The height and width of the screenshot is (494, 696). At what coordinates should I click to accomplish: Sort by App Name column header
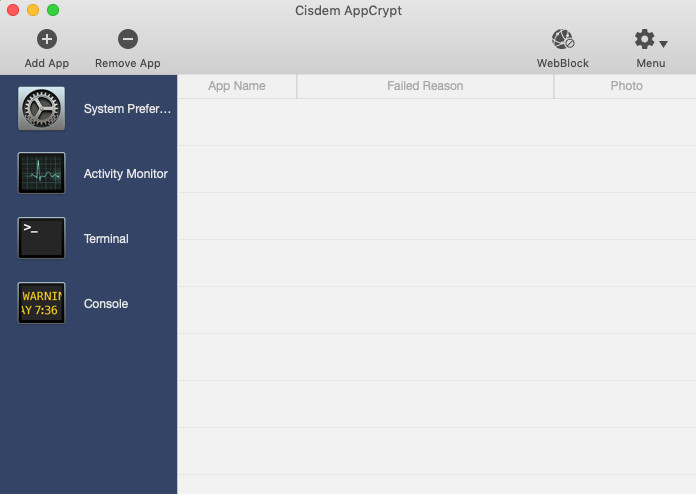237,86
